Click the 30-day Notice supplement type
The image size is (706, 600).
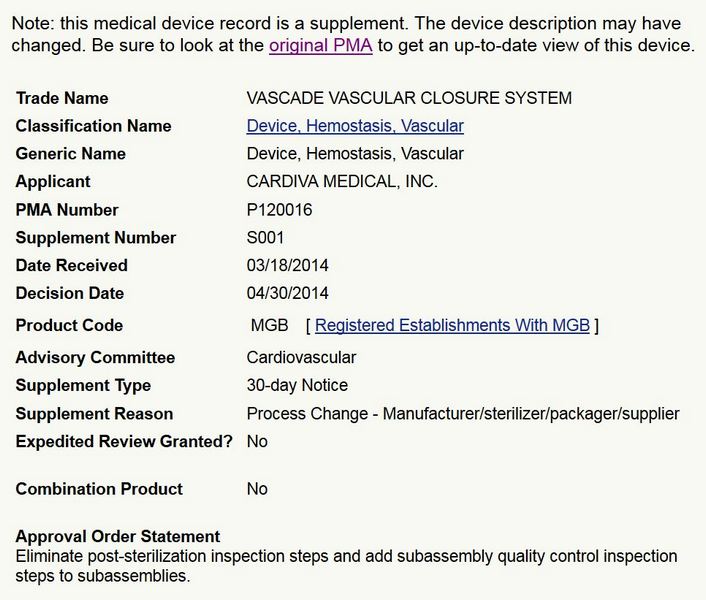click(297, 386)
